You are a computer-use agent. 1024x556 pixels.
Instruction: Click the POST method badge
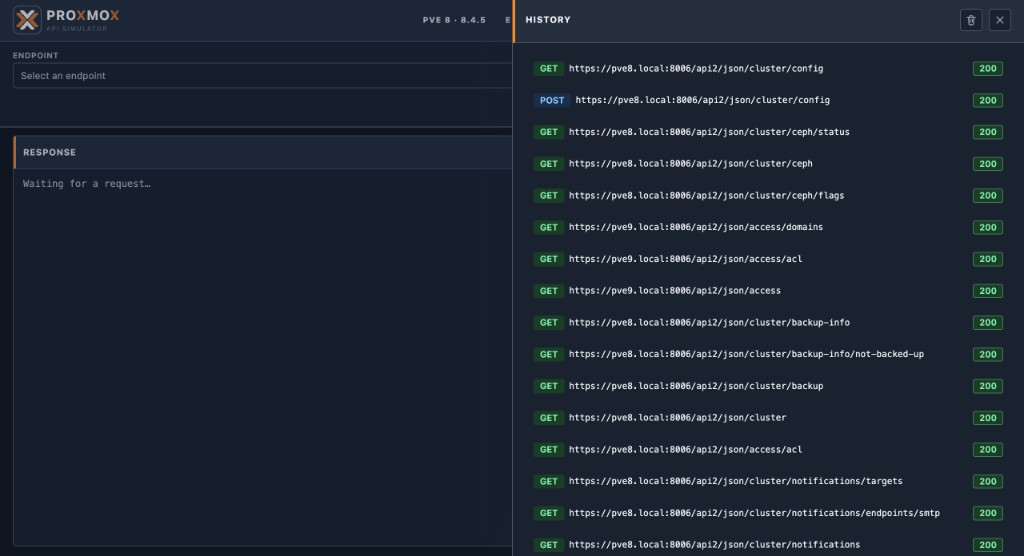pos(551,101)
